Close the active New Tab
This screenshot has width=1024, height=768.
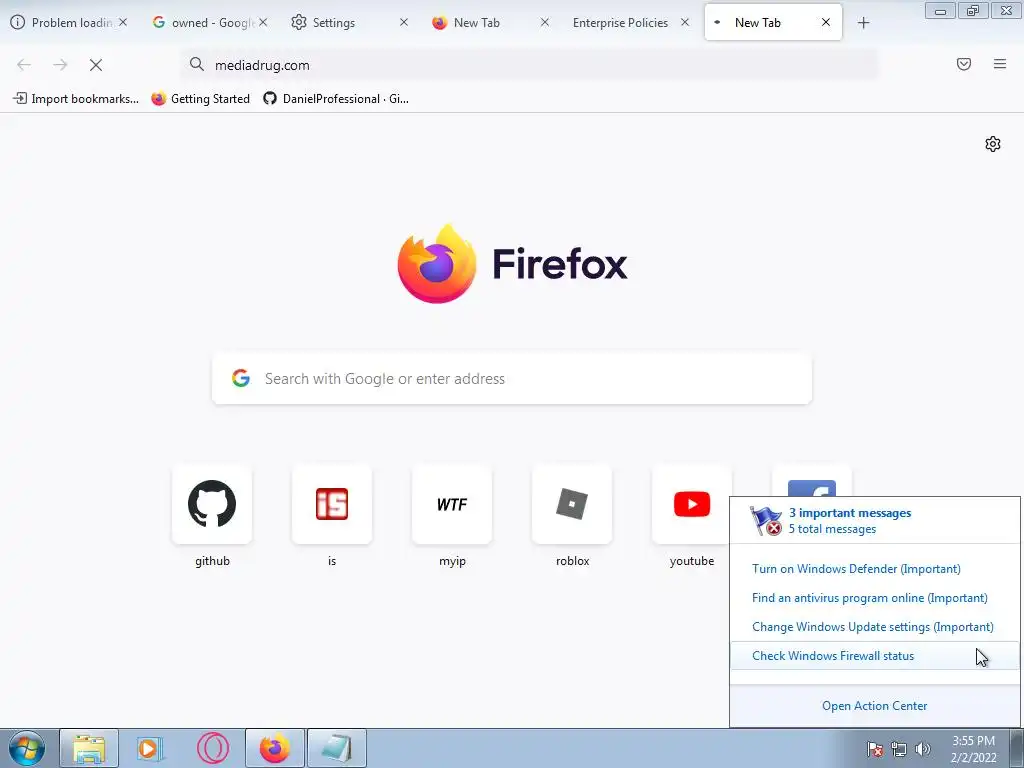coord(825,22)
